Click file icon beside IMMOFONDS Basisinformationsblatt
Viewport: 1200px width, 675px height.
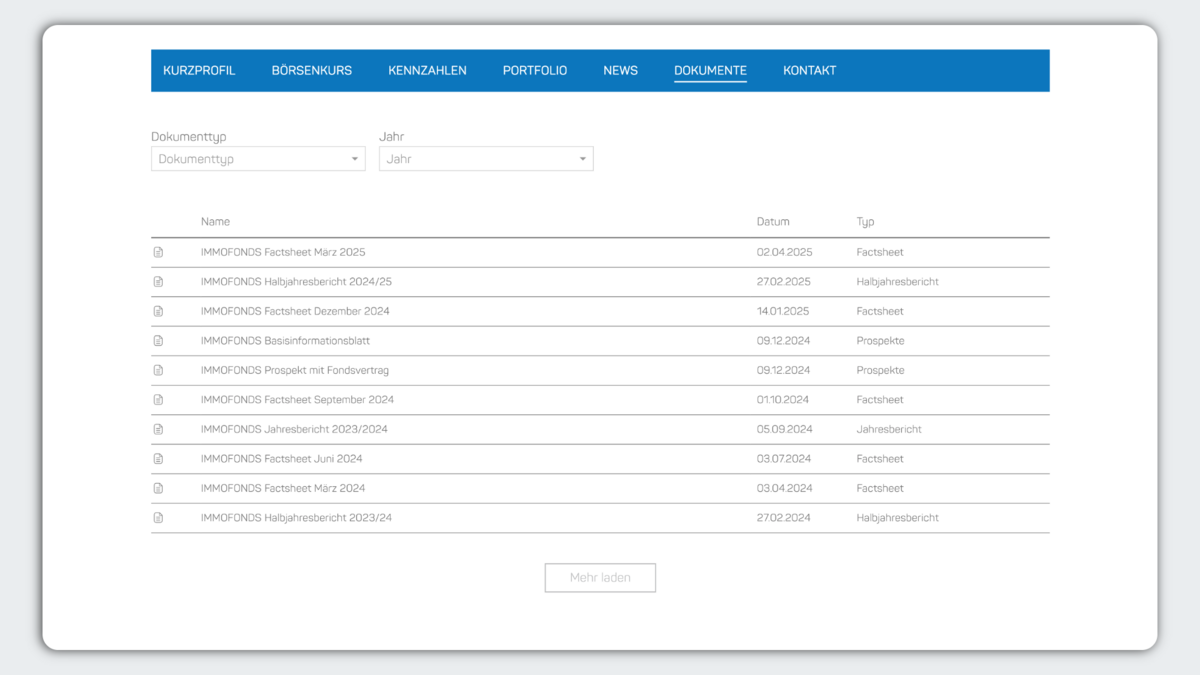pos(158,341)
